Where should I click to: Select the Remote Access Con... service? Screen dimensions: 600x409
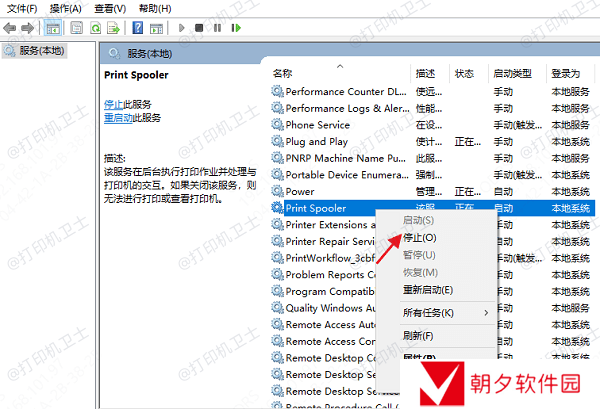click(x=323, y=341)
